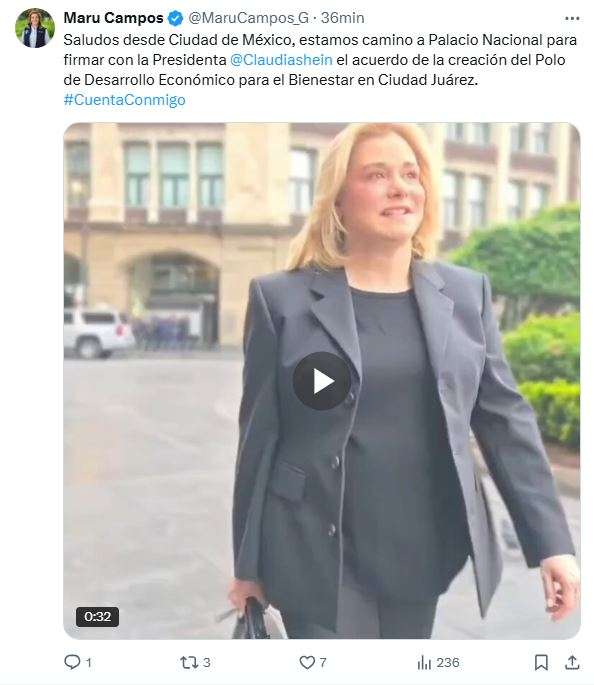This screenshot has height=685, width=594.
Task: Click the 36min timestamp
Action: click(x=342, y=18)
